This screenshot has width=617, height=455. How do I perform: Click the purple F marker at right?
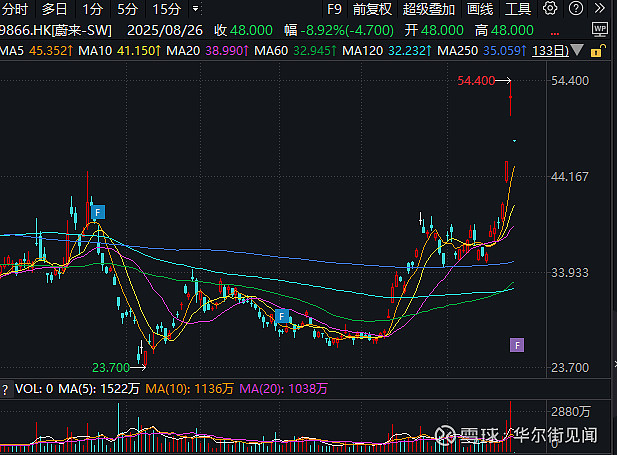click(x=517, y=345)
